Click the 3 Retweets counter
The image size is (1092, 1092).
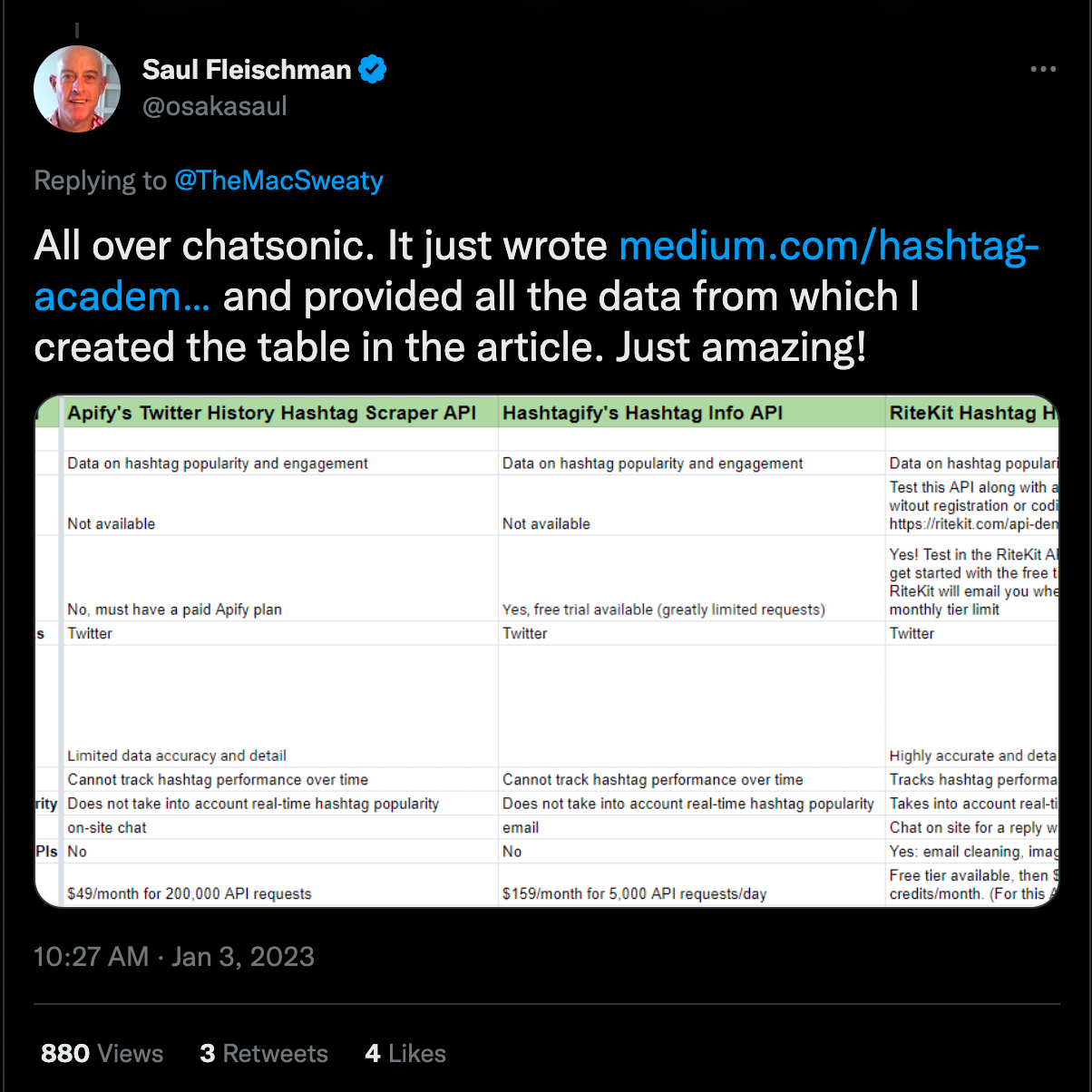point(264,1053)
